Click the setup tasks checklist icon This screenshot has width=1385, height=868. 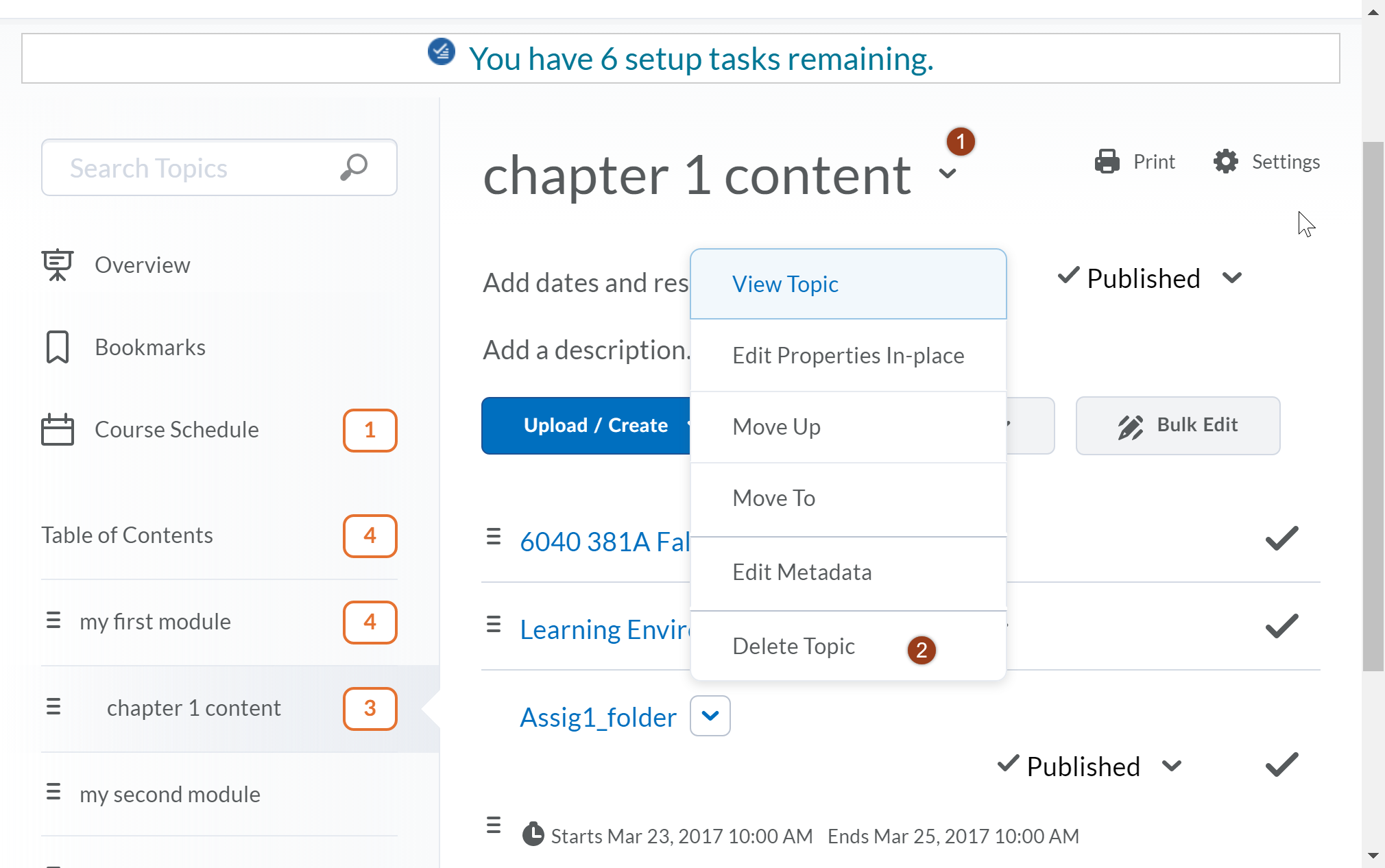[x=442, y=51]
